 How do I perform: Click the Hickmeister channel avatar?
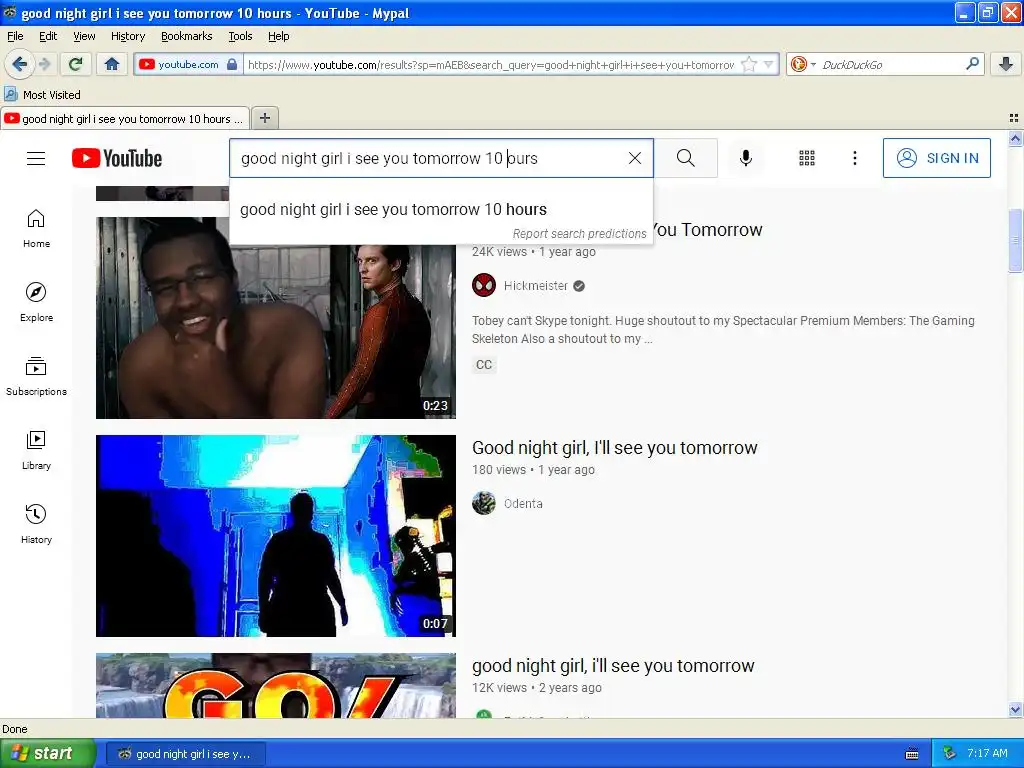point(484,285)
